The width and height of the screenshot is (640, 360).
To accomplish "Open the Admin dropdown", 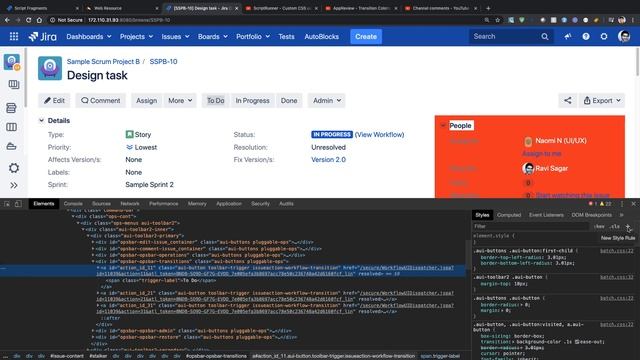I will [327, 100].
